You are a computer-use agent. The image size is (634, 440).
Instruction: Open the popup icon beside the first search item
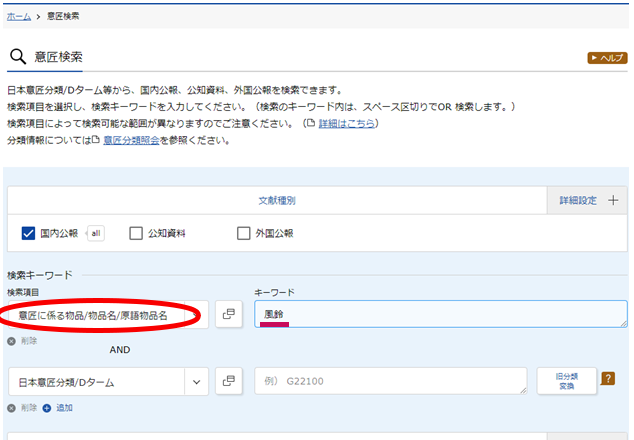click(229, 314)
